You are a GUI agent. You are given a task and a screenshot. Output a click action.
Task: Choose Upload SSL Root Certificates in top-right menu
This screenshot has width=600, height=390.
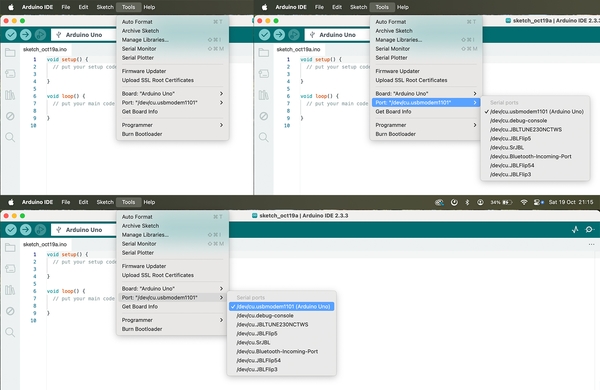[426, 80]
